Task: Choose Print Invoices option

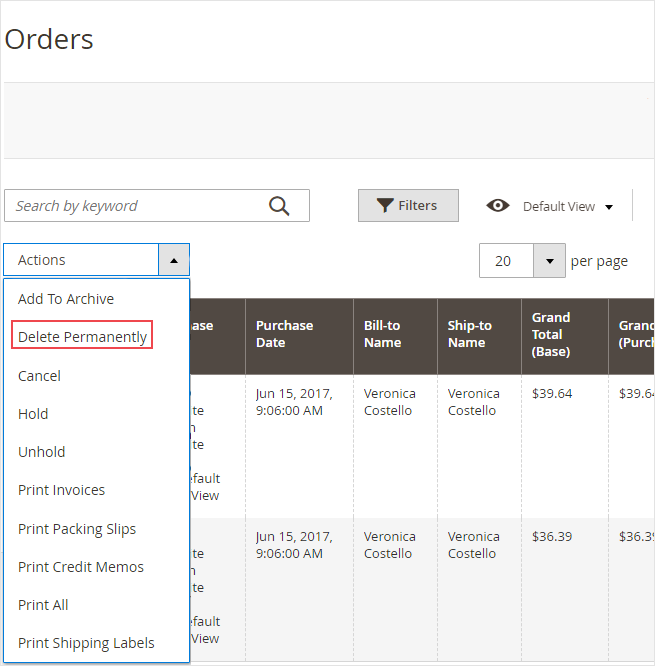Action: click(x=62, y=490)
